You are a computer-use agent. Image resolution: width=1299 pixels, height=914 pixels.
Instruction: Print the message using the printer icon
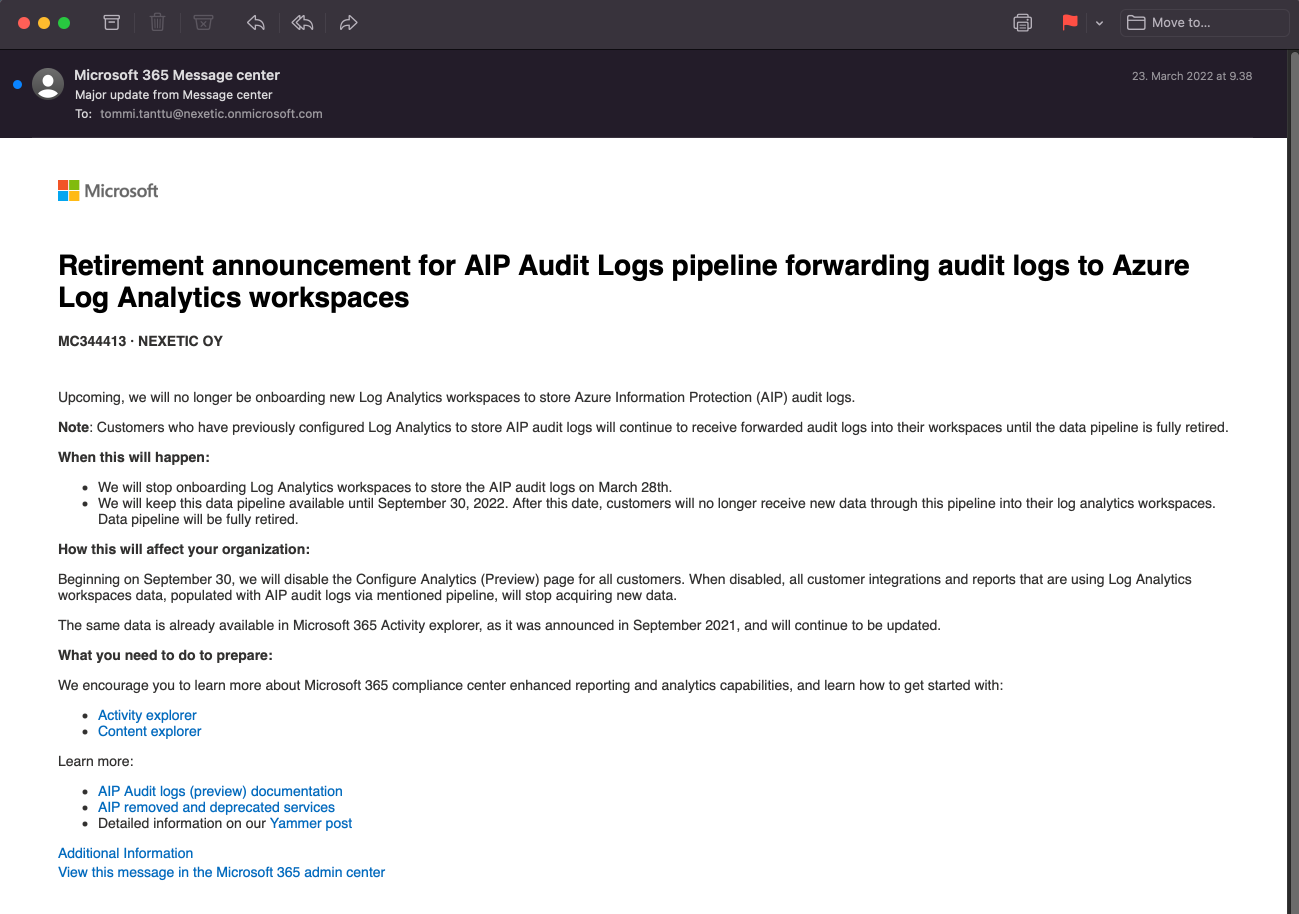(1022, 22)
